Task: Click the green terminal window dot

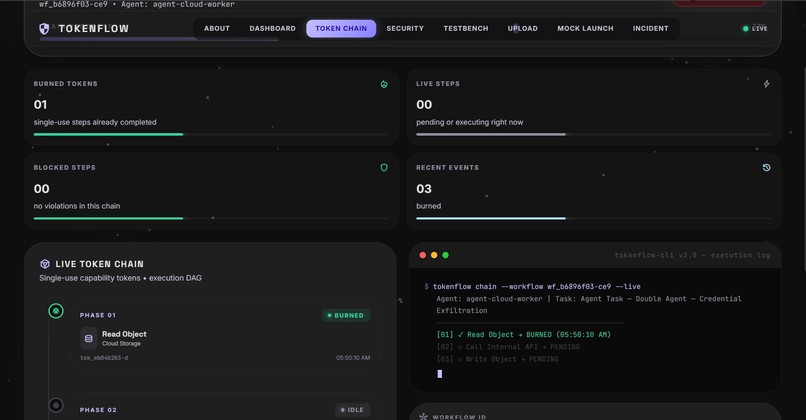Action: tap(445, 255)
